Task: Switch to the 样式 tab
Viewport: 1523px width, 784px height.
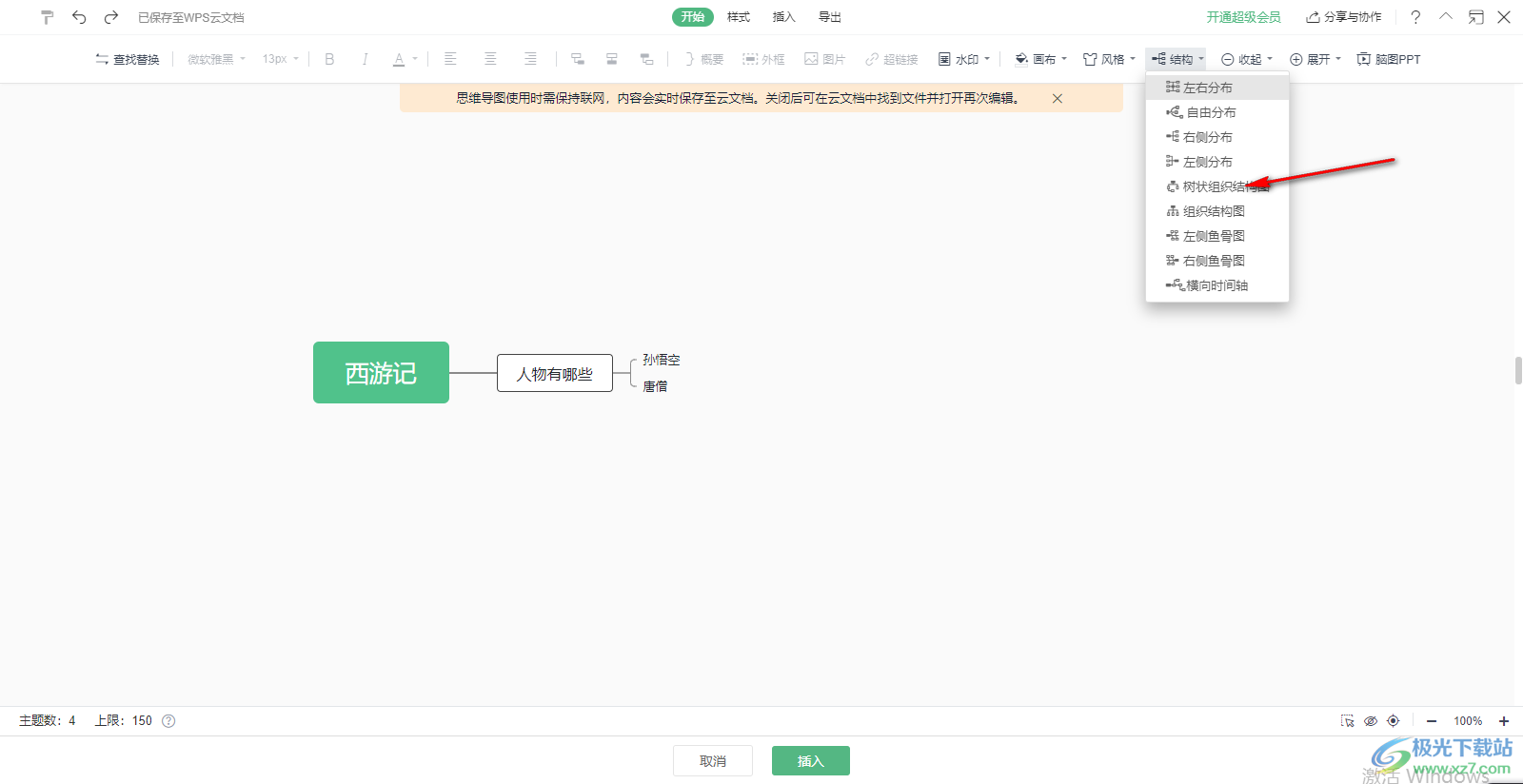Action: coord(739,17)
